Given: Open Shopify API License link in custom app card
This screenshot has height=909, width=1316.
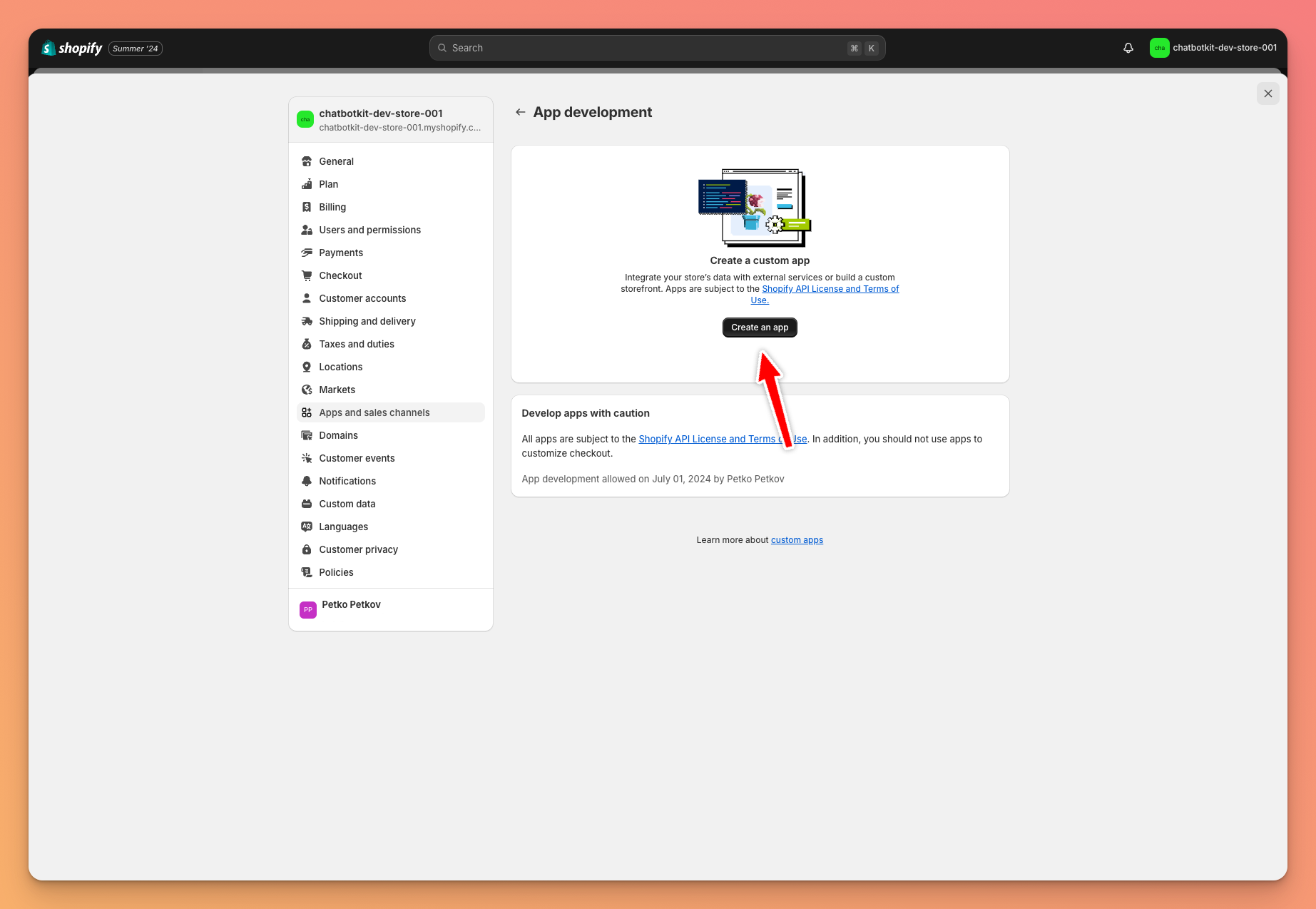Looking at the screenshot, I should (x=830, y=289).
